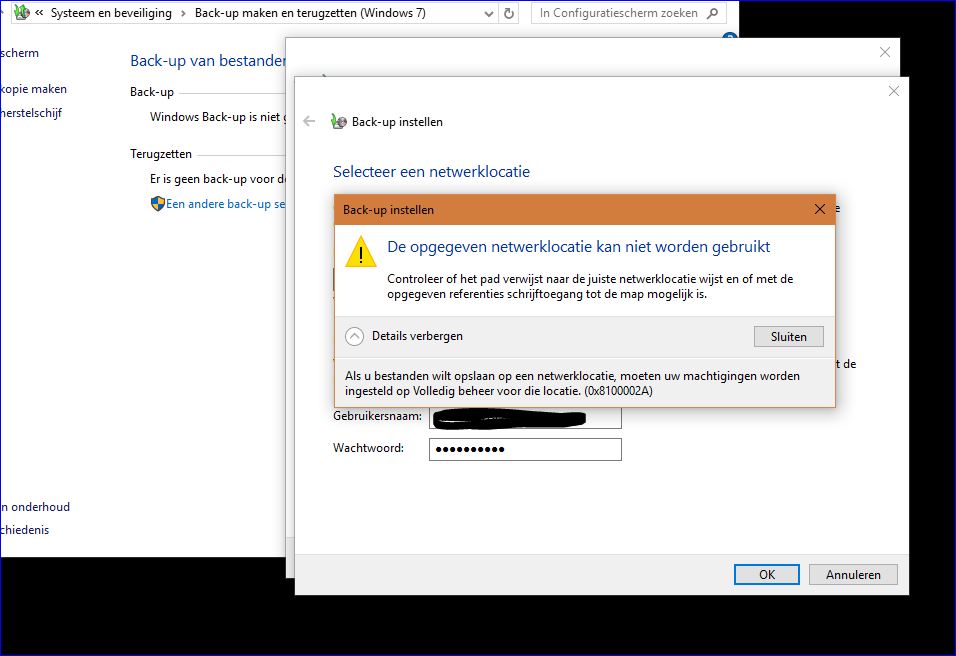Click the 'Controleer of het pad verwijst' message
This screenshot has height=656, width=956.
[x=590, y=287]
